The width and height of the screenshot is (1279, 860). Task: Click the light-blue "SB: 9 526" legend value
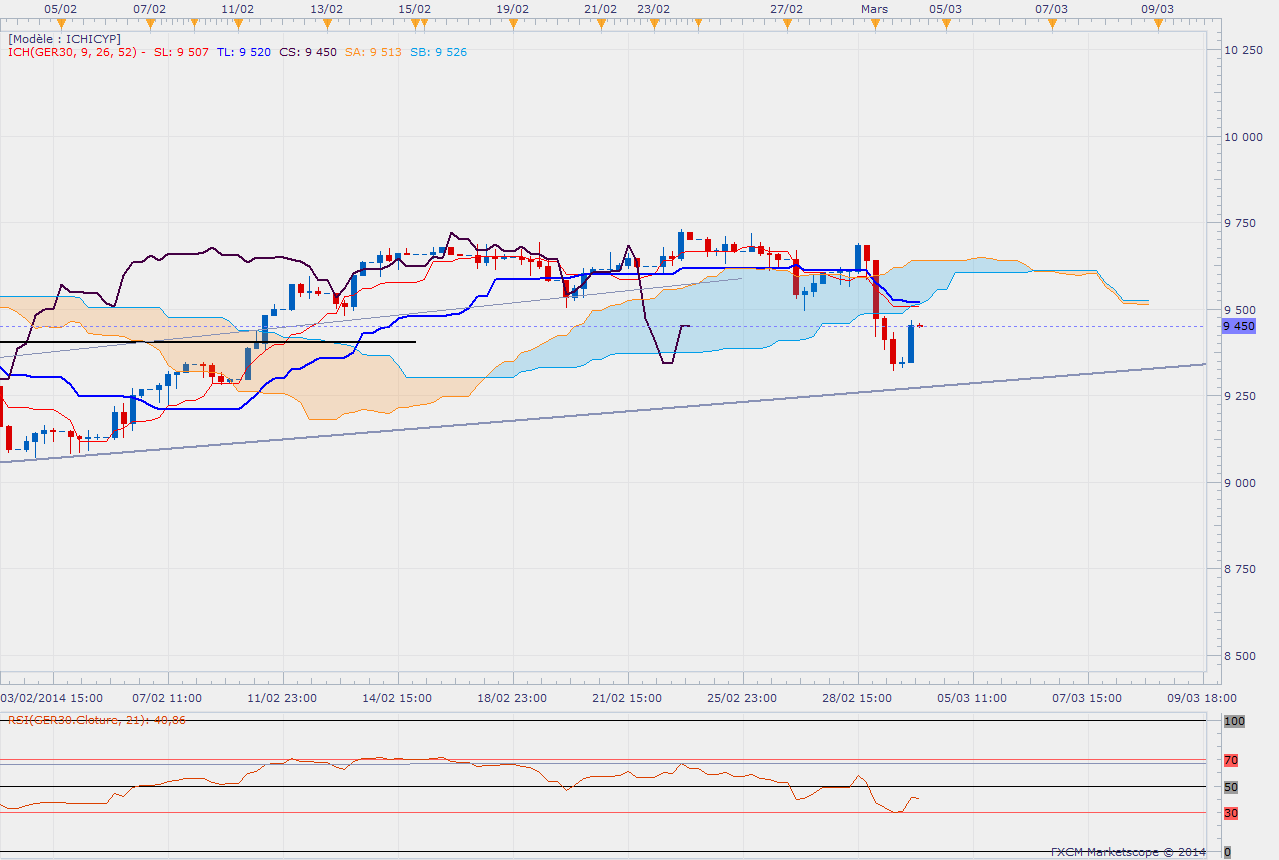(437, 52)
